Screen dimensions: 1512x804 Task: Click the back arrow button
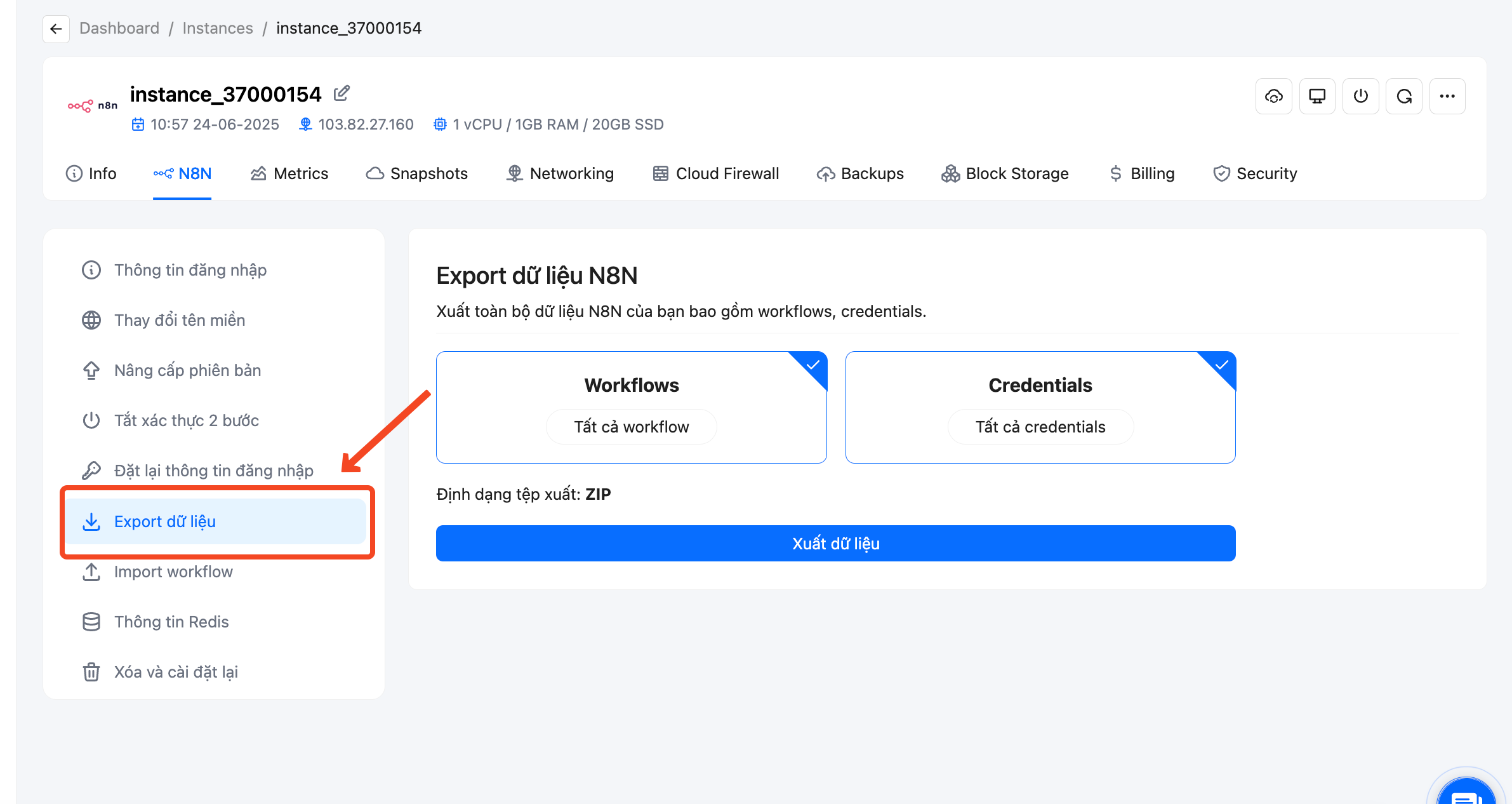(56, 29)
